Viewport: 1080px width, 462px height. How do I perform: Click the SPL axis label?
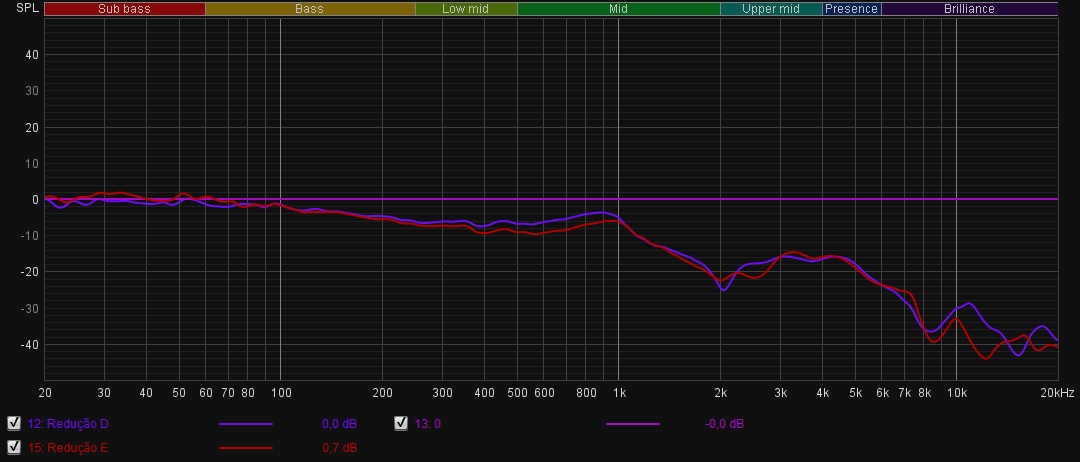click(x=27, y=8)
